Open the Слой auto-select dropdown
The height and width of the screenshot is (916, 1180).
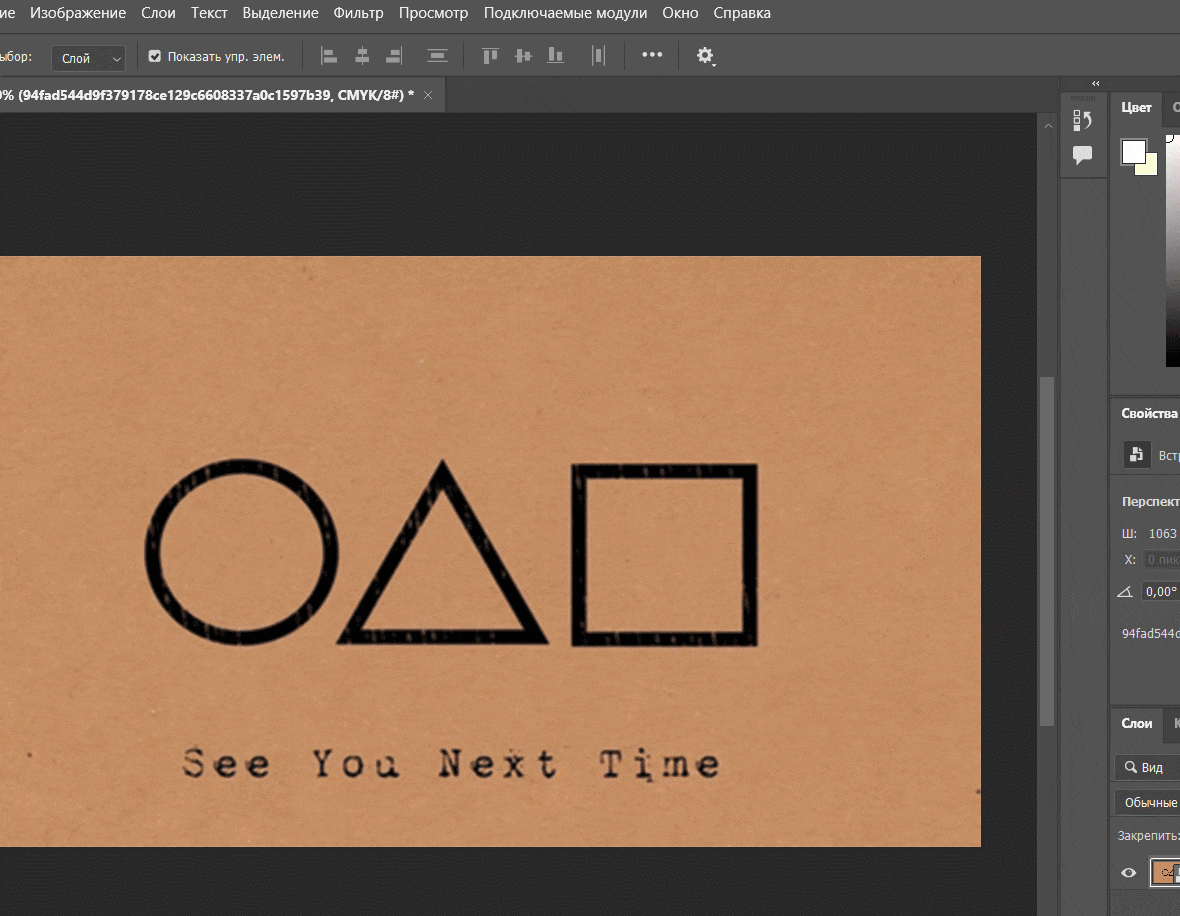point(88,58)
